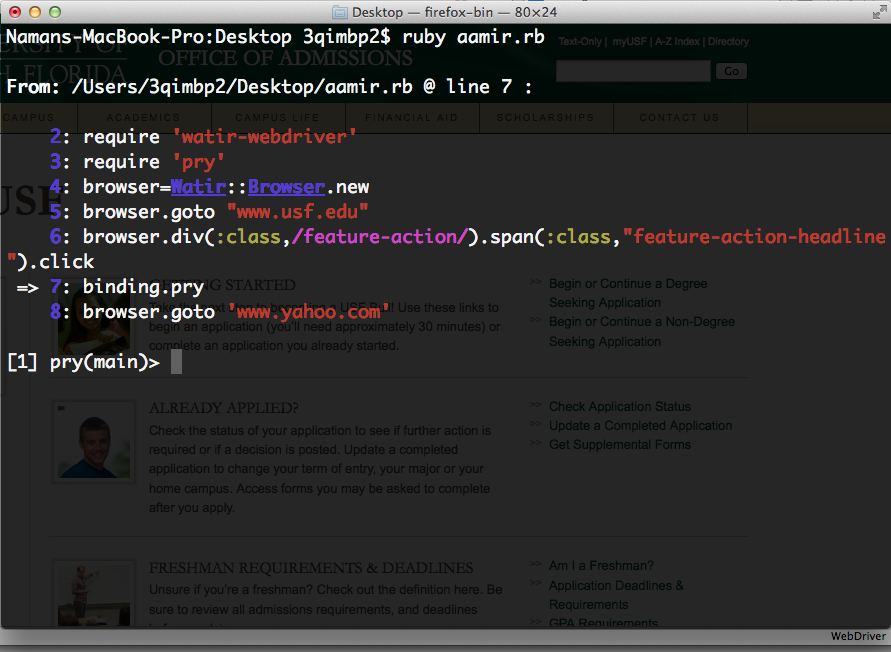891x652 pixels.
Task: Open Begin or Continue a Non-Degree Seeking Application
Action: [x=642, y=331]
